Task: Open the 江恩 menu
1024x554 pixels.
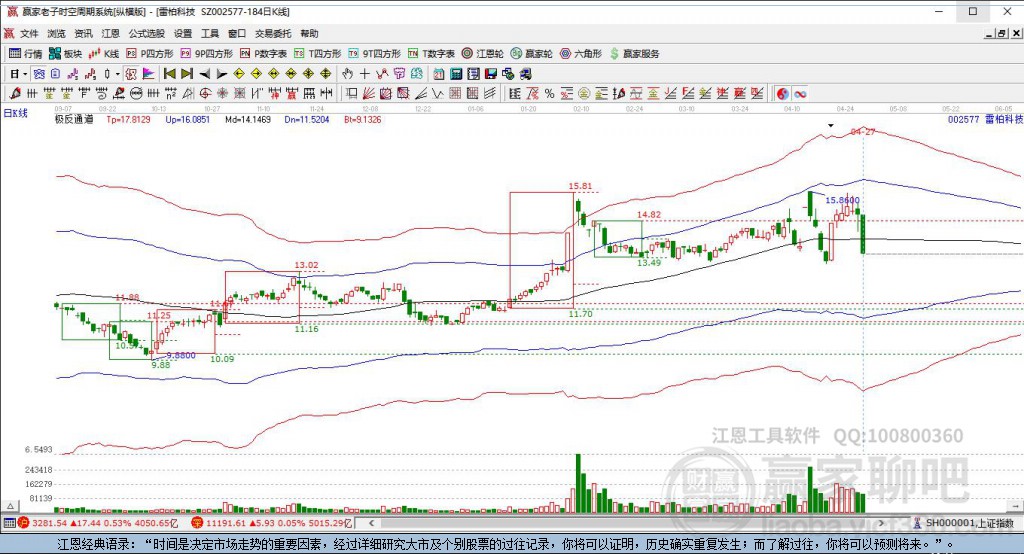Action: click(x=110, y=33)
